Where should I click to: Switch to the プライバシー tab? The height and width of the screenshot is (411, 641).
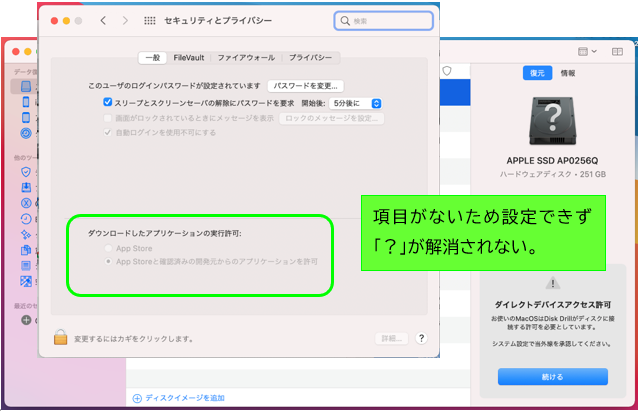(x=311, y=58)
